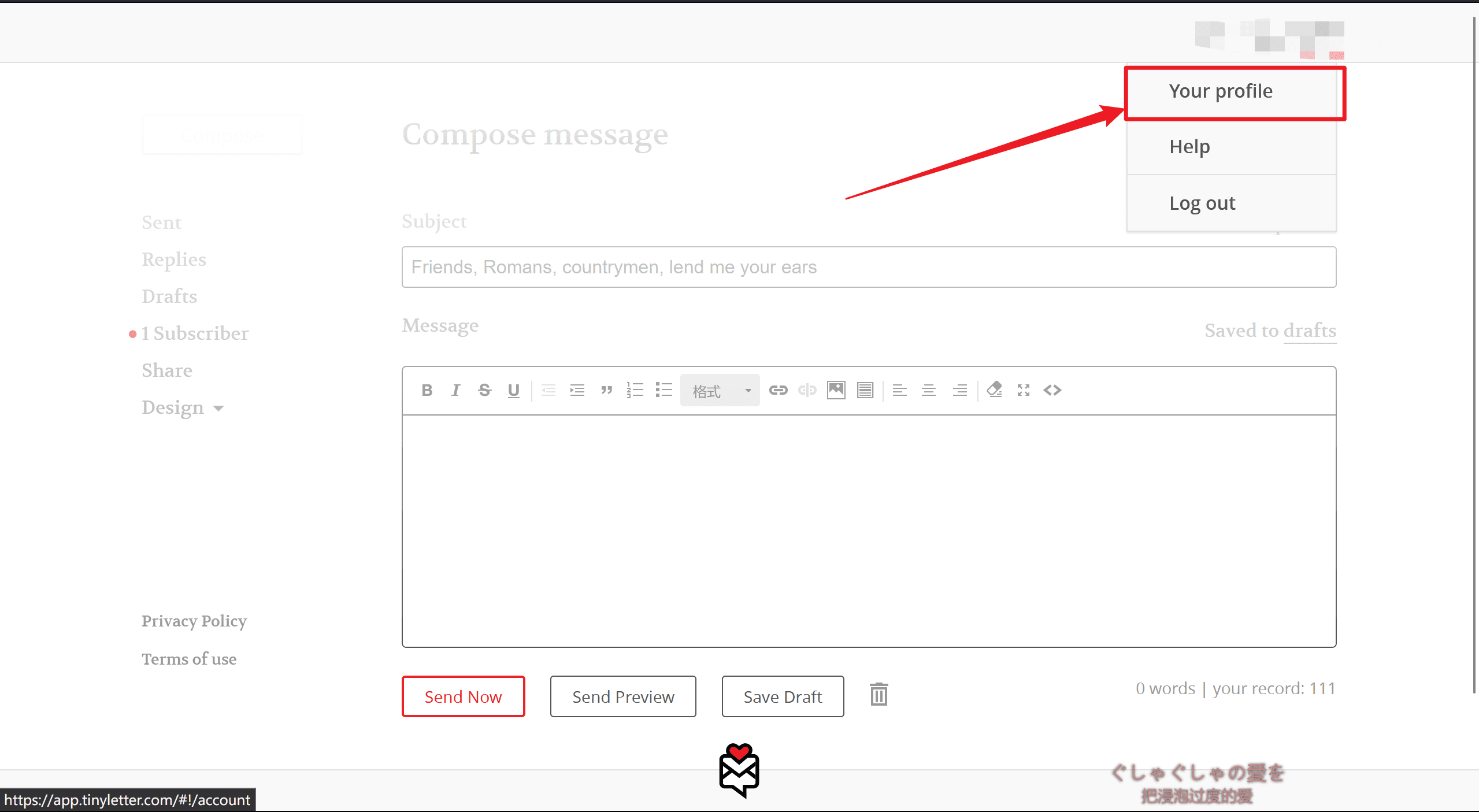Screen dimensions: 1479x812
Task: View the 1 Subscriber list
Action: point(195,333)
